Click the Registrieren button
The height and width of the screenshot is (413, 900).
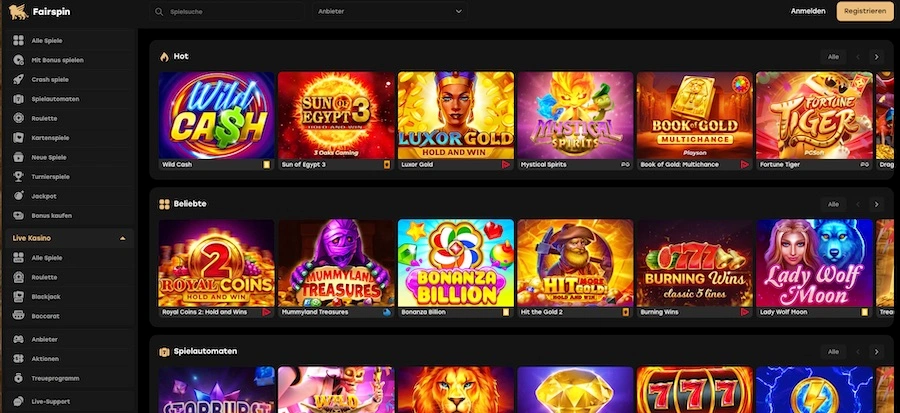[864, 11]
